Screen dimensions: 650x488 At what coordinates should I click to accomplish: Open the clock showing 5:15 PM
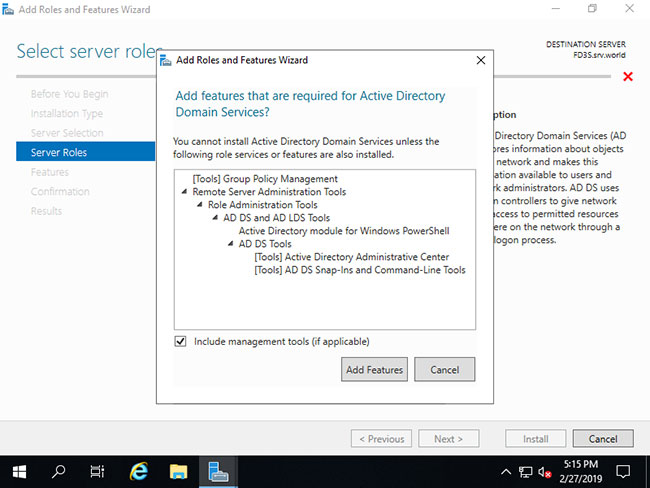coord(580,472)
